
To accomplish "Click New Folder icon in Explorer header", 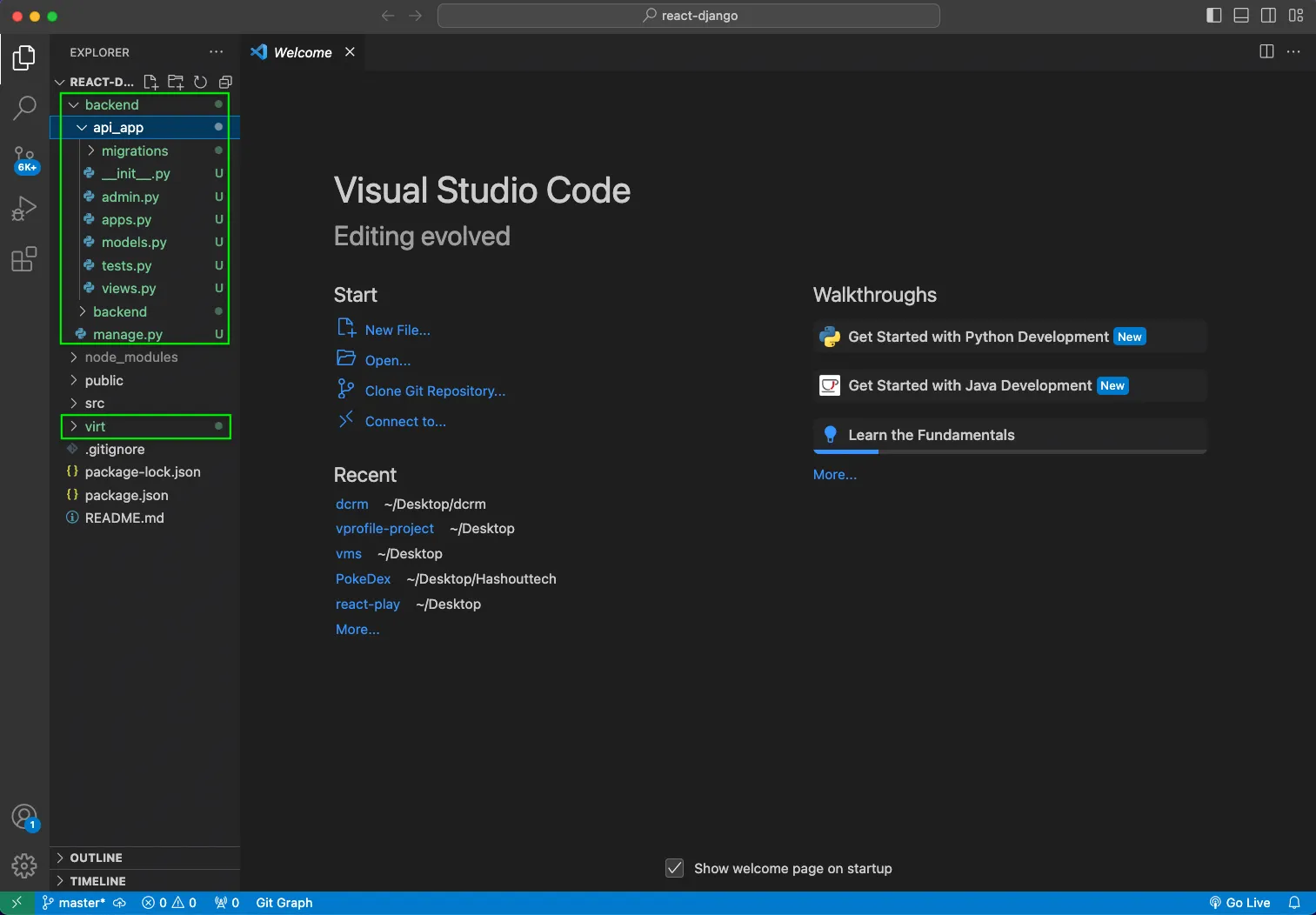I will pos(176,82).
